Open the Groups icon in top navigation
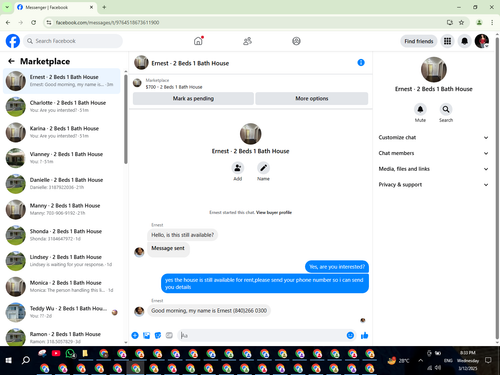Viewport: 500px width, 375px height. pos(296,41)
